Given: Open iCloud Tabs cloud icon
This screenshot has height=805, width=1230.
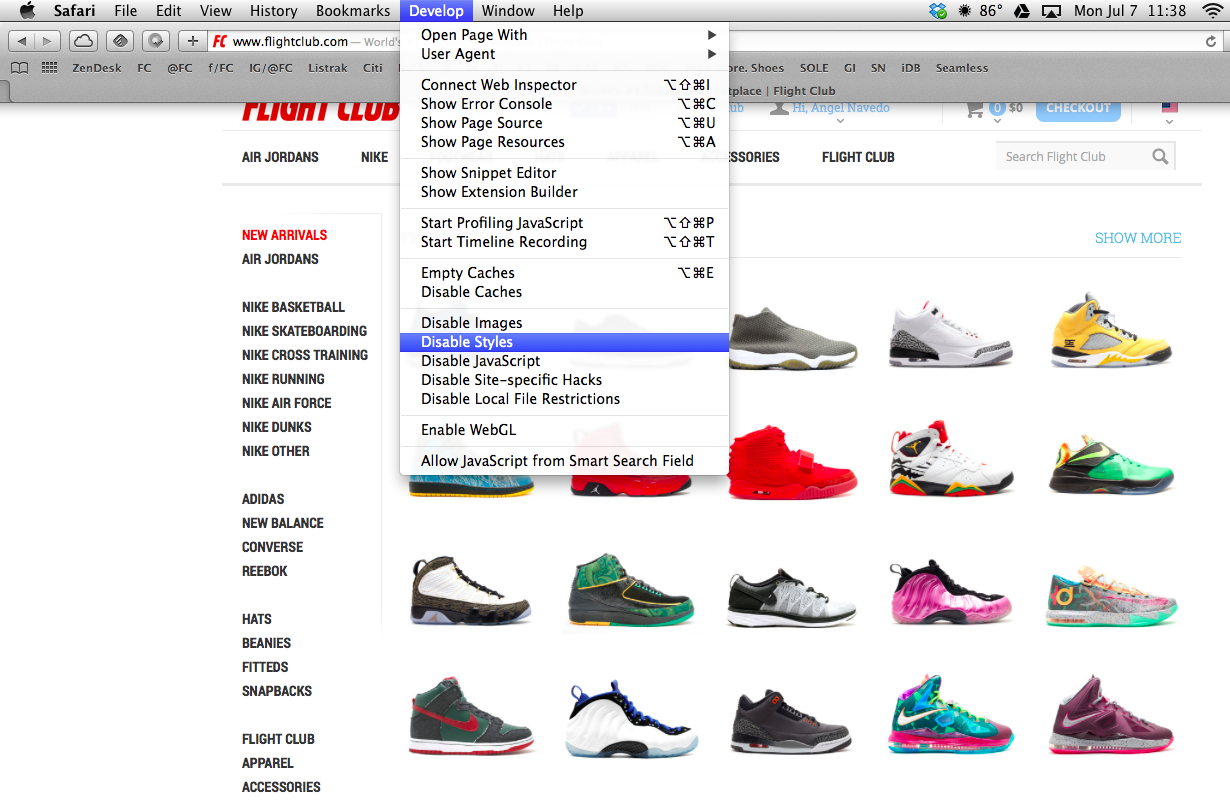Looking at the screenshot, I should (x=84, y=41).
